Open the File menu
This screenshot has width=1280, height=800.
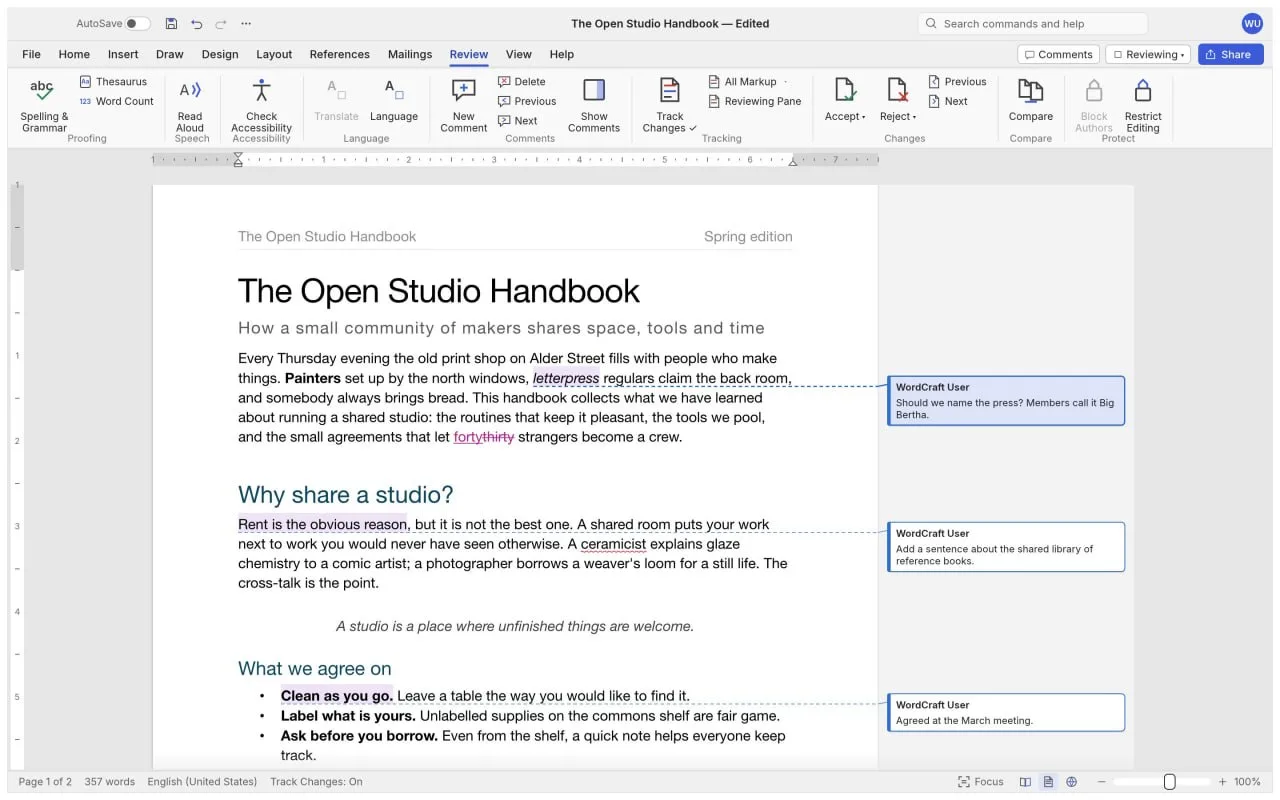pyautogui.click(x=31, y=55)
